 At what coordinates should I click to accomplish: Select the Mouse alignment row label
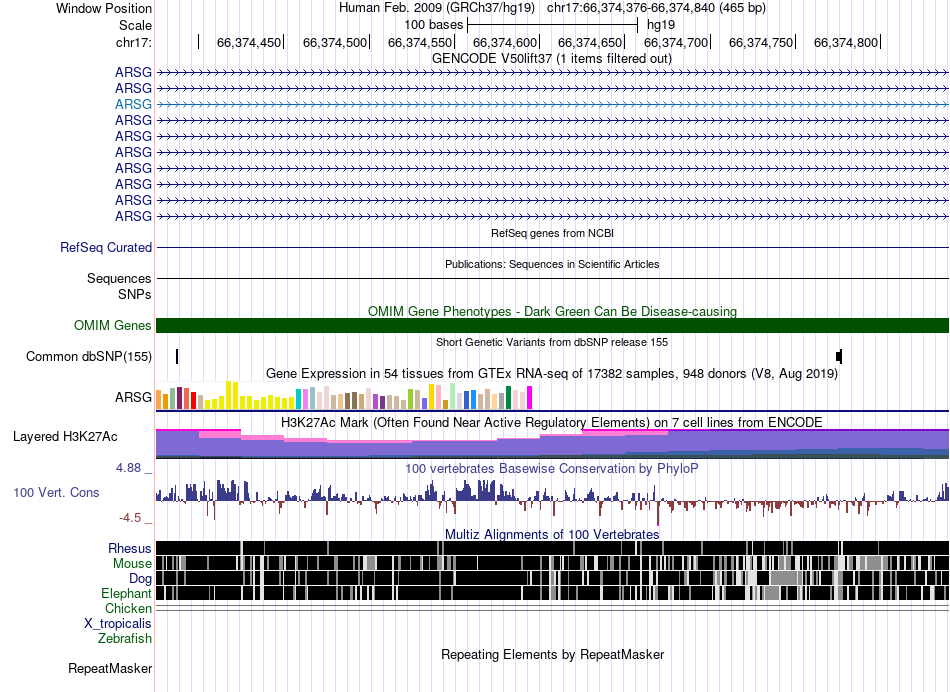pyautogui.click(x=132, y=564)
